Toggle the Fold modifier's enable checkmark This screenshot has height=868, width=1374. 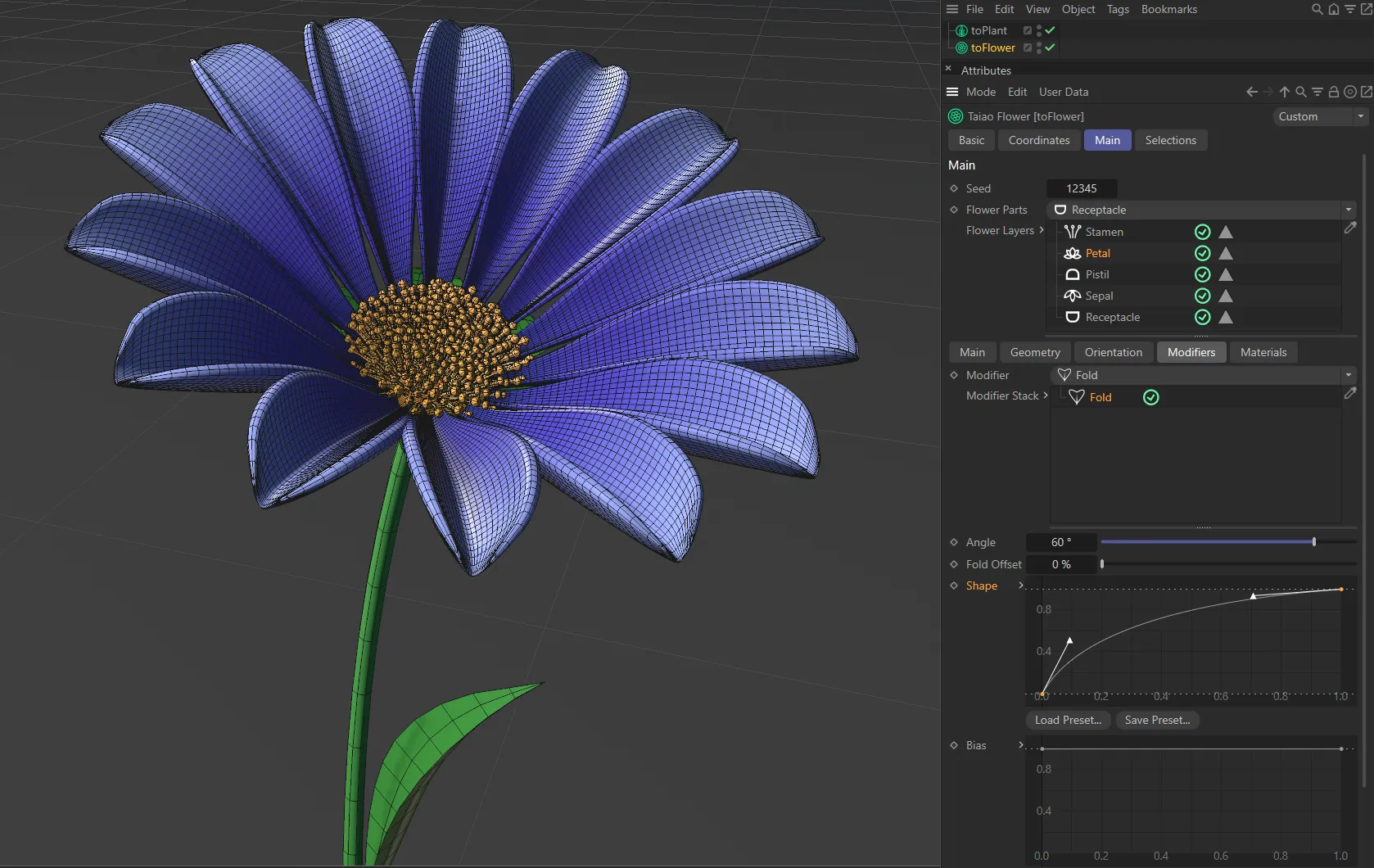tap(1150, 397)
